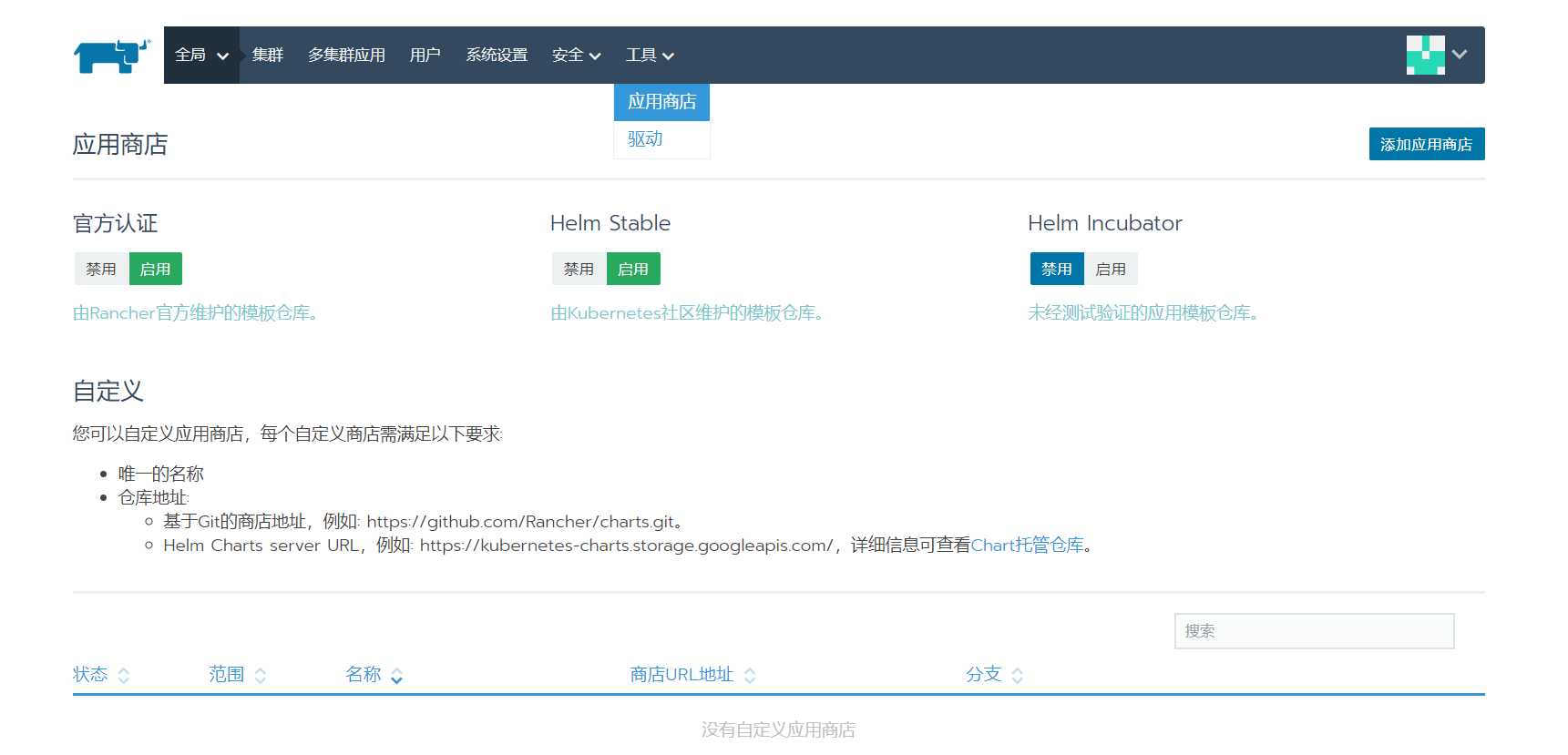Sort by 范围 column arrows

[261, 676]
